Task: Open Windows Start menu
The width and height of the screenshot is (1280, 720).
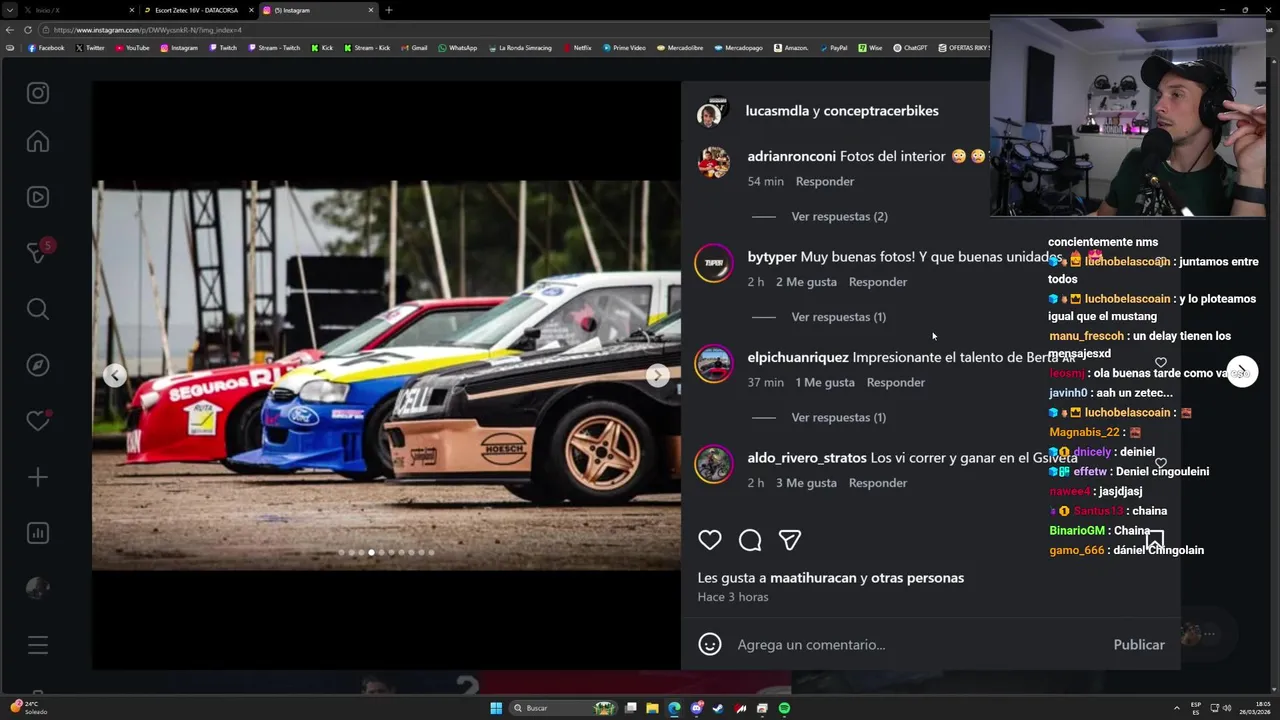Action: (x=496, y=708)
